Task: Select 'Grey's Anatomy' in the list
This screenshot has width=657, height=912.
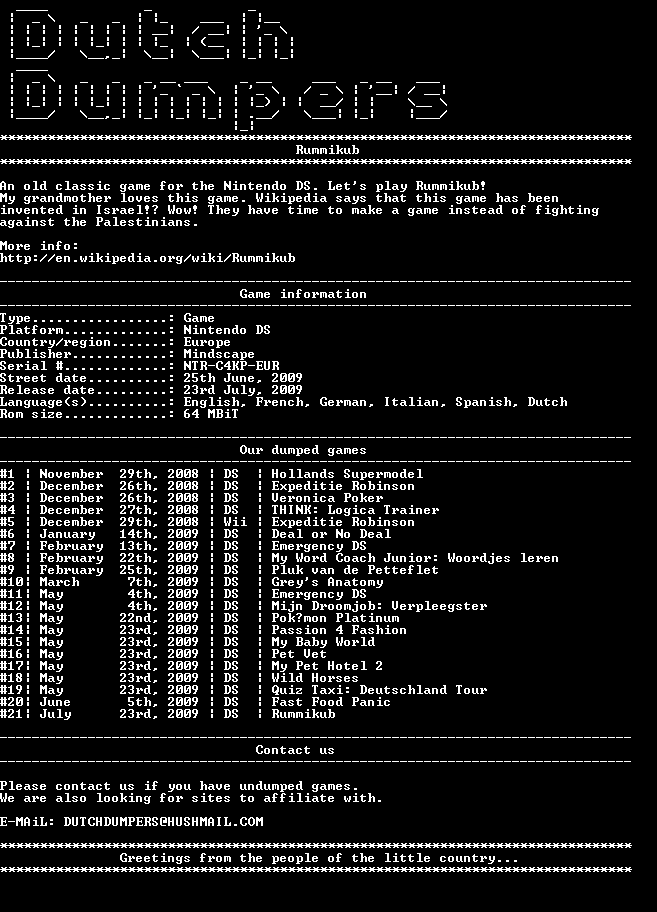Action: (327, 582)
